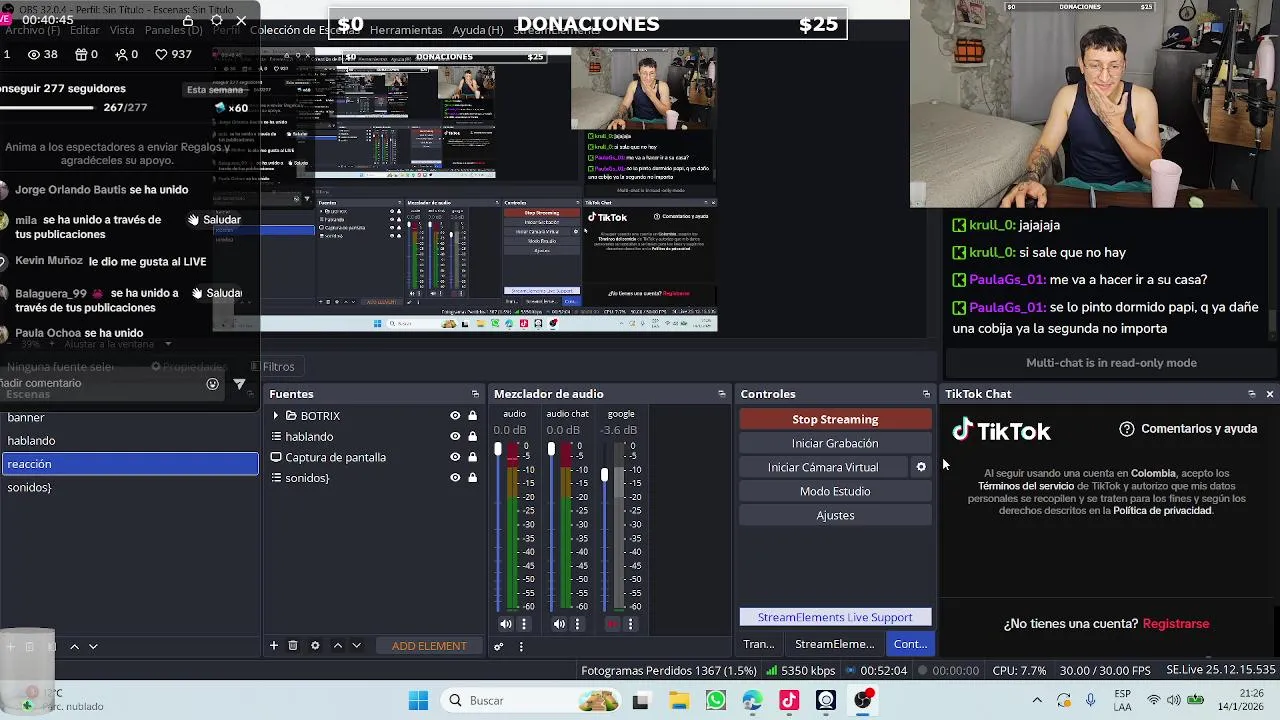
Task: Unmute the google channel speaker icon
Action: coord(612,624)
